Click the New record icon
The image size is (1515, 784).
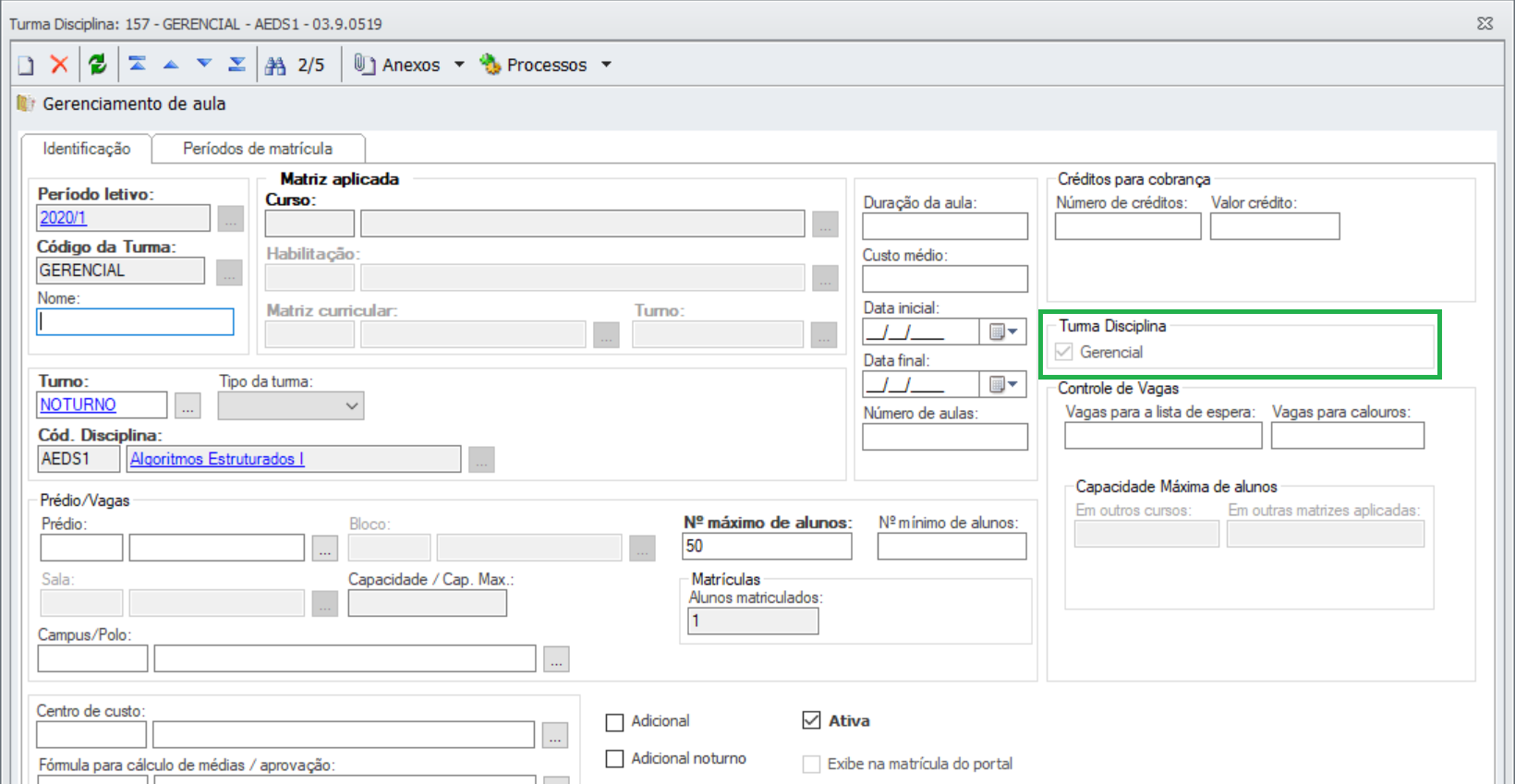point(26,65)
